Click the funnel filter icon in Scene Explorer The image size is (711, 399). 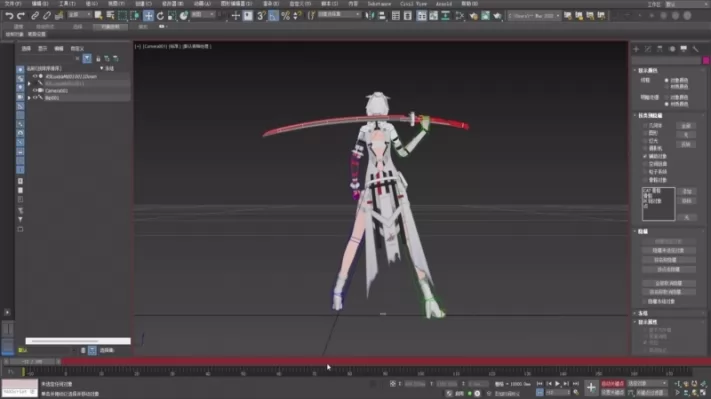click(87, 58)
